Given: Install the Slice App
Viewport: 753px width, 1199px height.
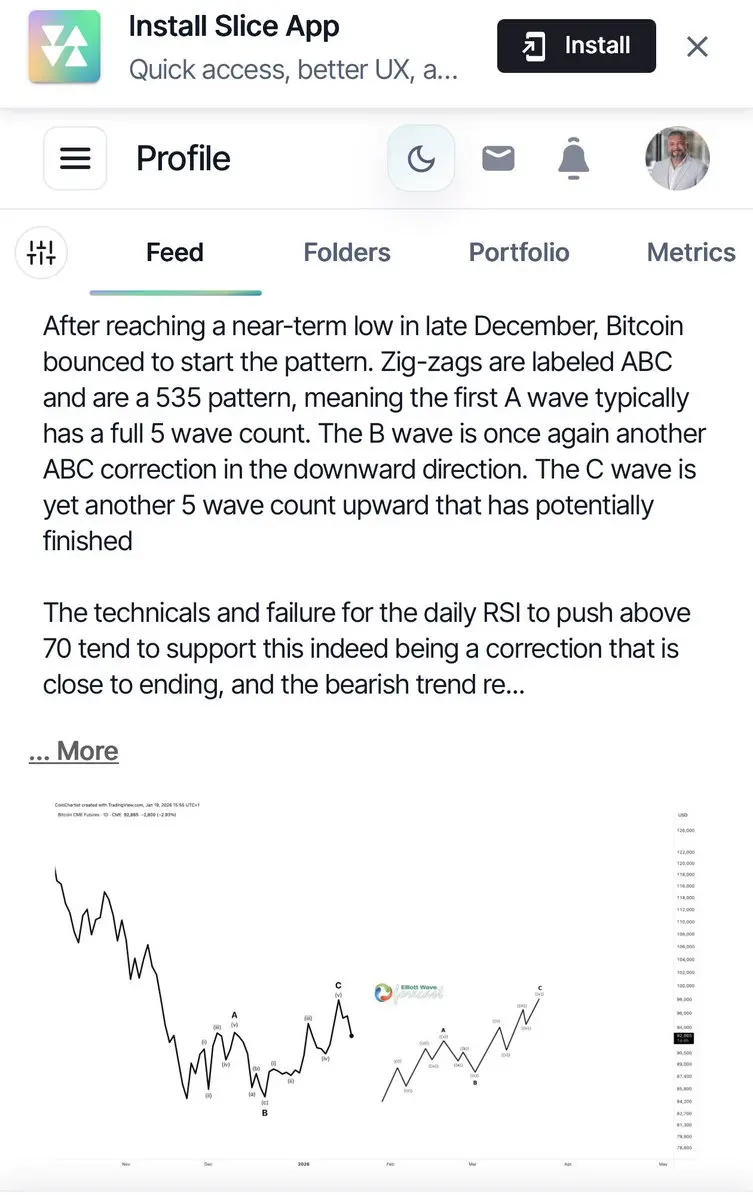Looking at the screenshot, I should 576,46.
